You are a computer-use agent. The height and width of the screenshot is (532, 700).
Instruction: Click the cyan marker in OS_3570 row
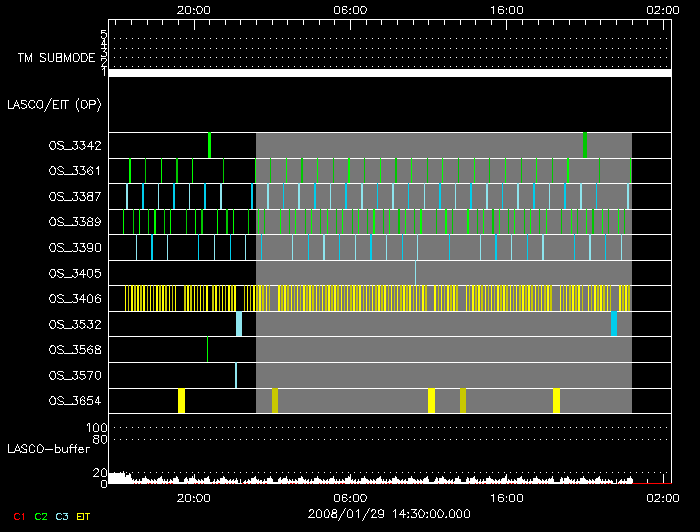tap(236, 375)
